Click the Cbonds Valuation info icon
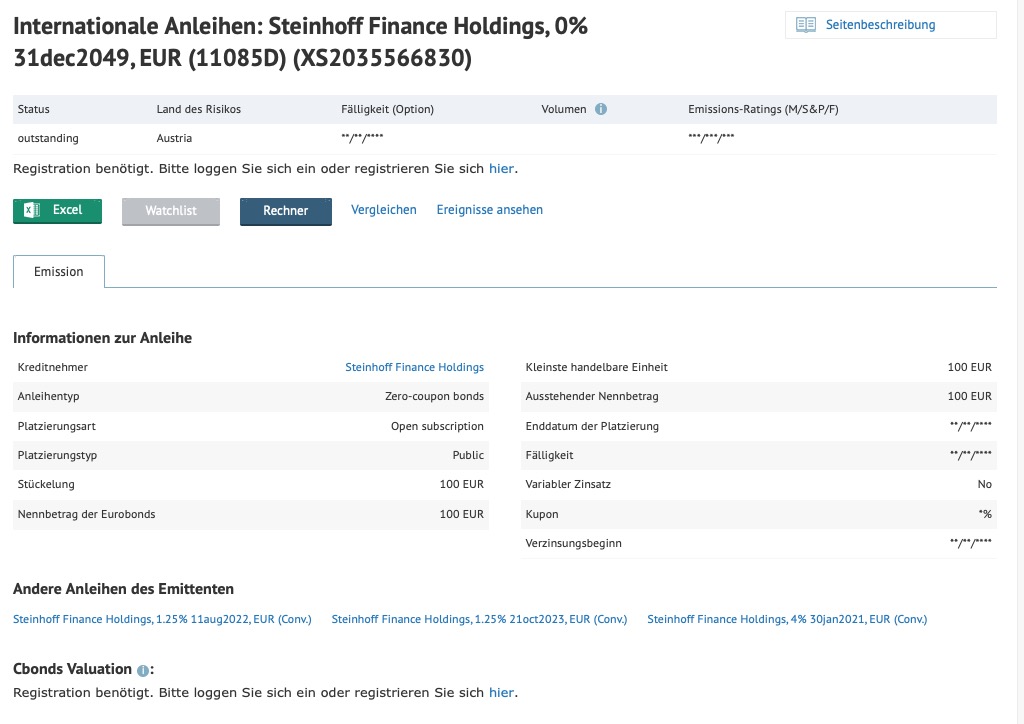 pos(142,670)
